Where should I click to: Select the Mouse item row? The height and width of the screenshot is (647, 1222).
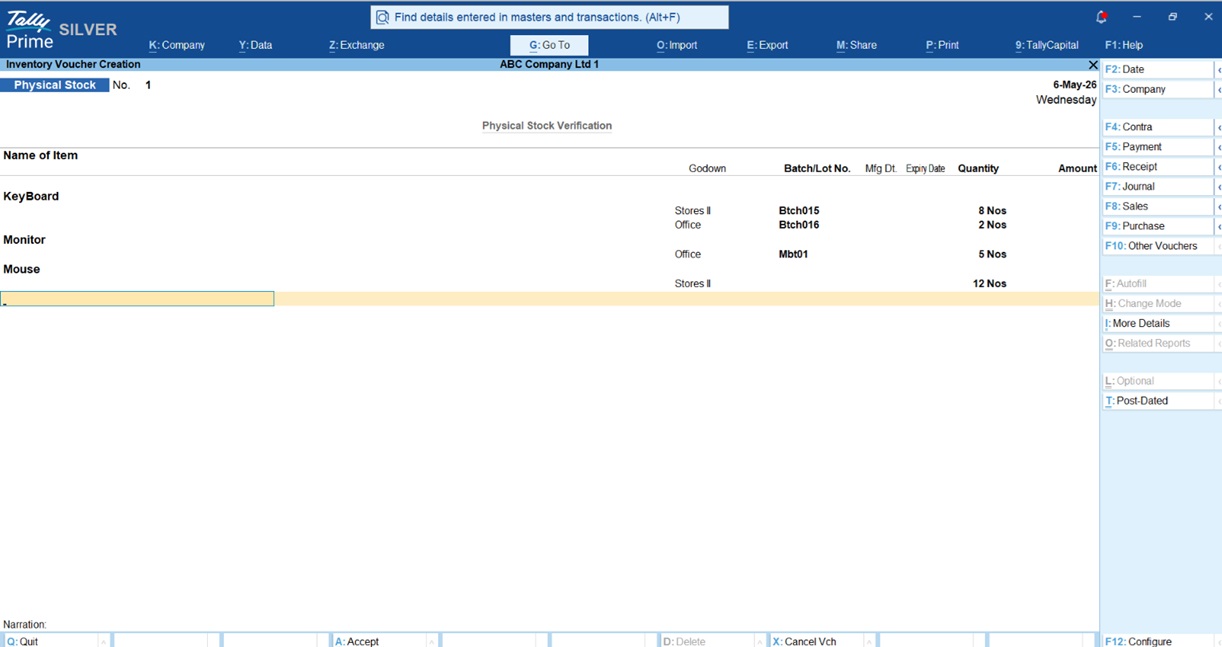(x=21, y=270)
